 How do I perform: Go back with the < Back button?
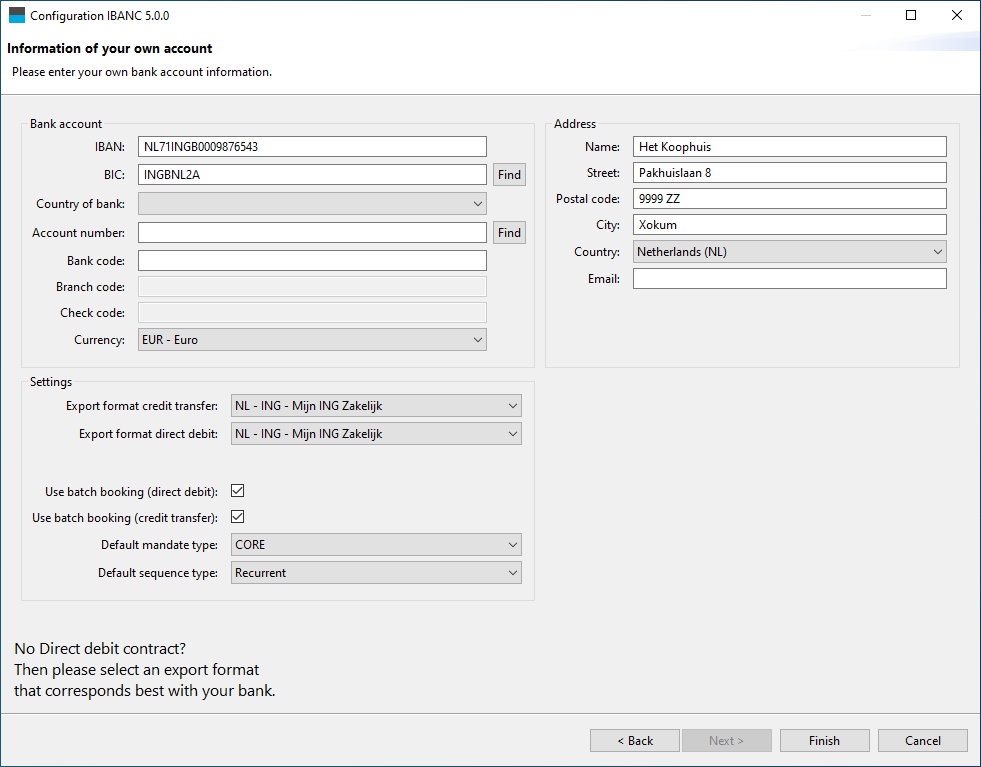click(635, 741)
